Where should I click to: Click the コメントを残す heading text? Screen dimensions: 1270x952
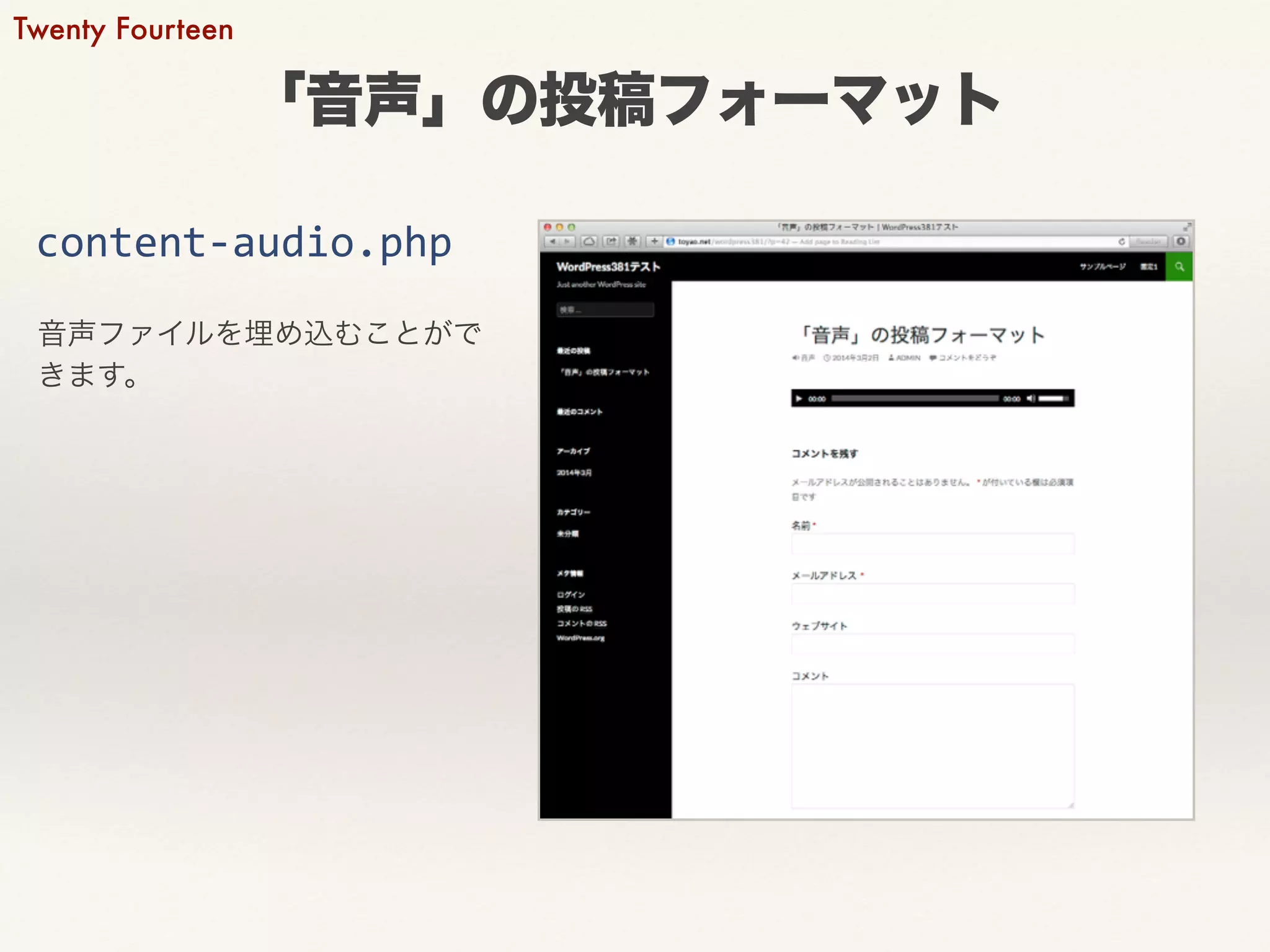coord(825,454)
